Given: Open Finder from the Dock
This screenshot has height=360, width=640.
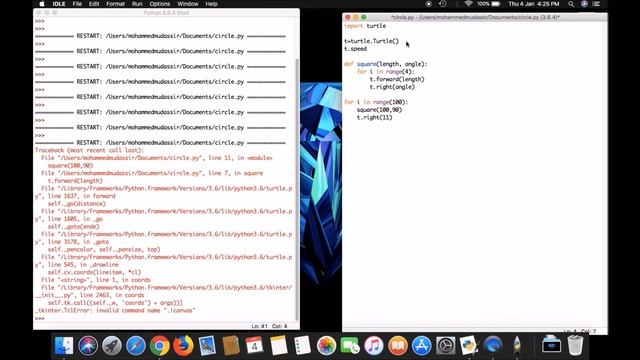Looking at the screenshot, I should pyautogui.click(x=64, y=346).
